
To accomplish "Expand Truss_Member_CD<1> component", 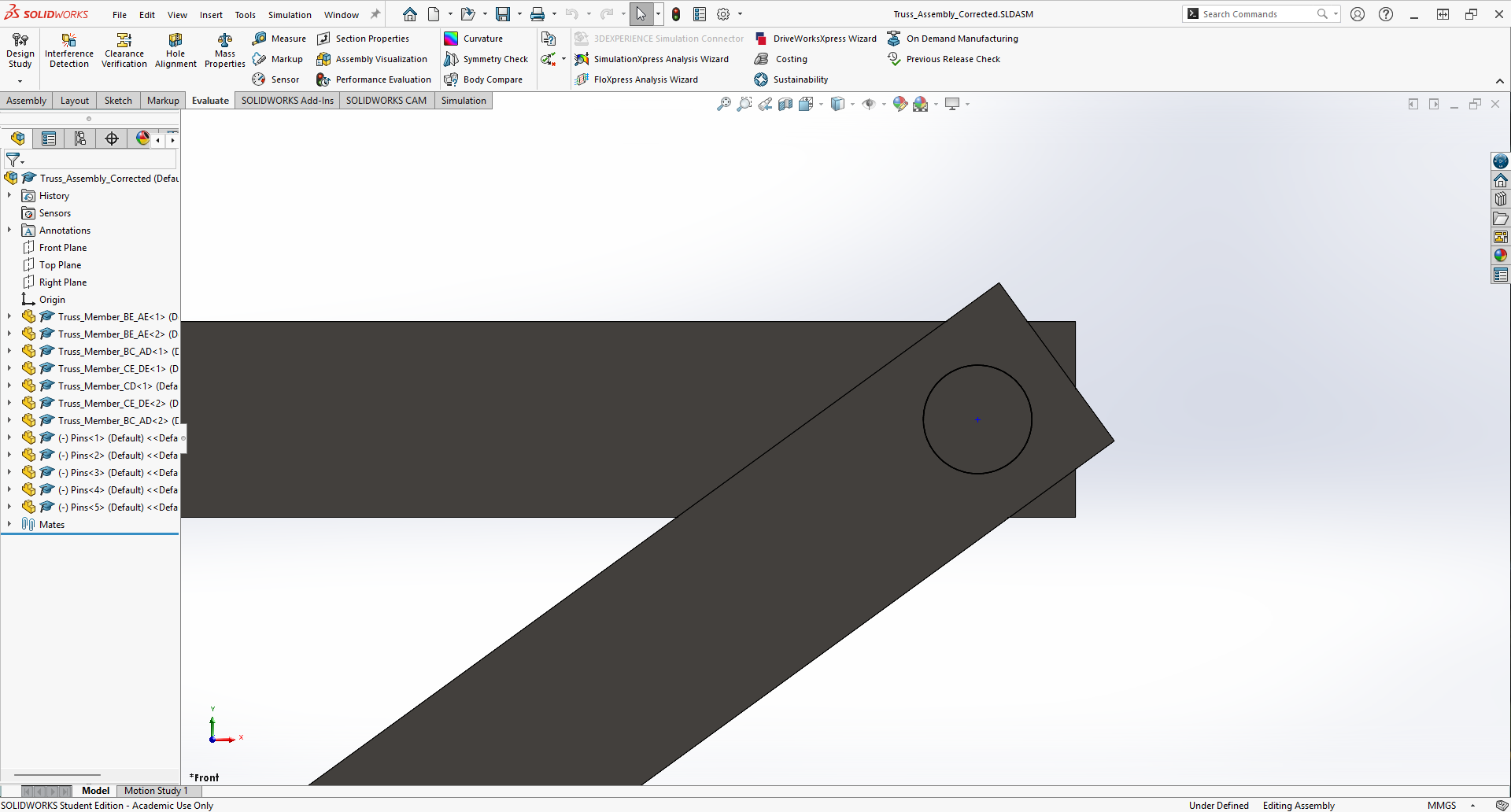I will tap(9, 386).
